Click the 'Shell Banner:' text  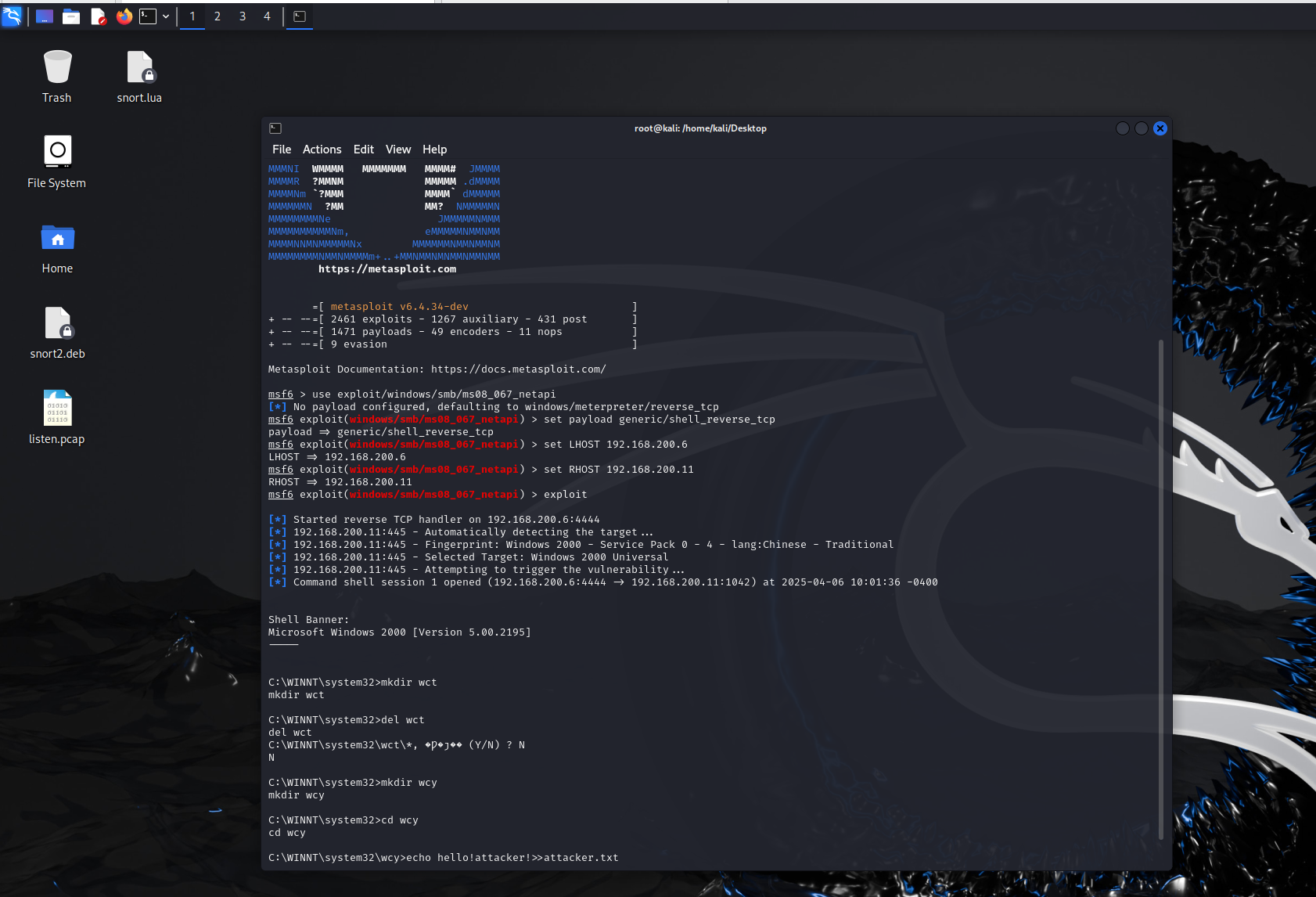pyautogui.click(x=309, y=620)
